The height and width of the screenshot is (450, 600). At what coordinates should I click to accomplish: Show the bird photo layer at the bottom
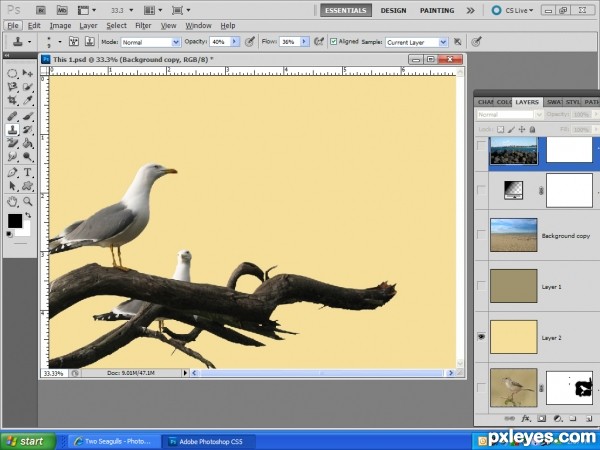[481, 388]
